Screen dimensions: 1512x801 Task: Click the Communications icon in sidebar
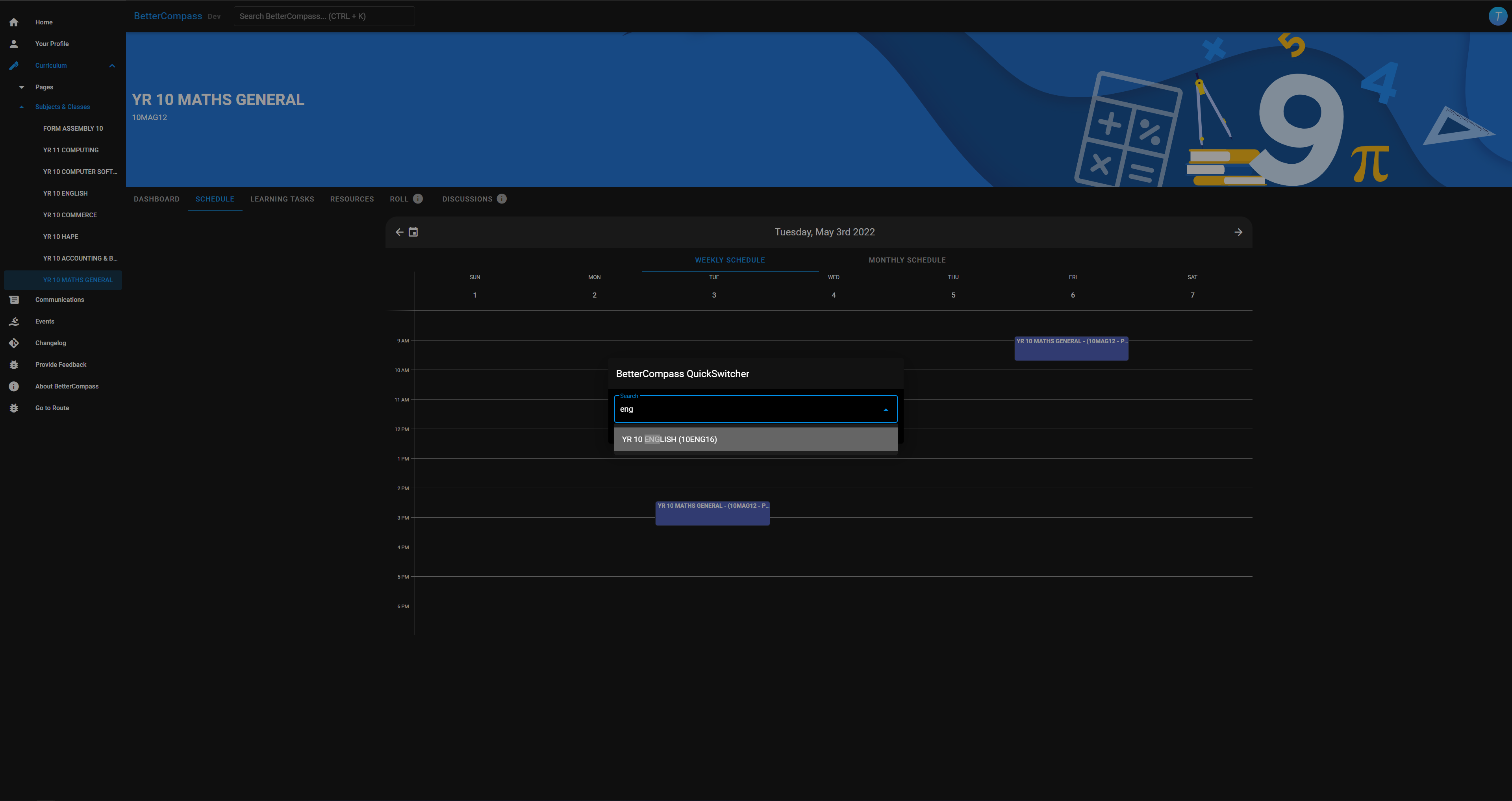(14, 300)
